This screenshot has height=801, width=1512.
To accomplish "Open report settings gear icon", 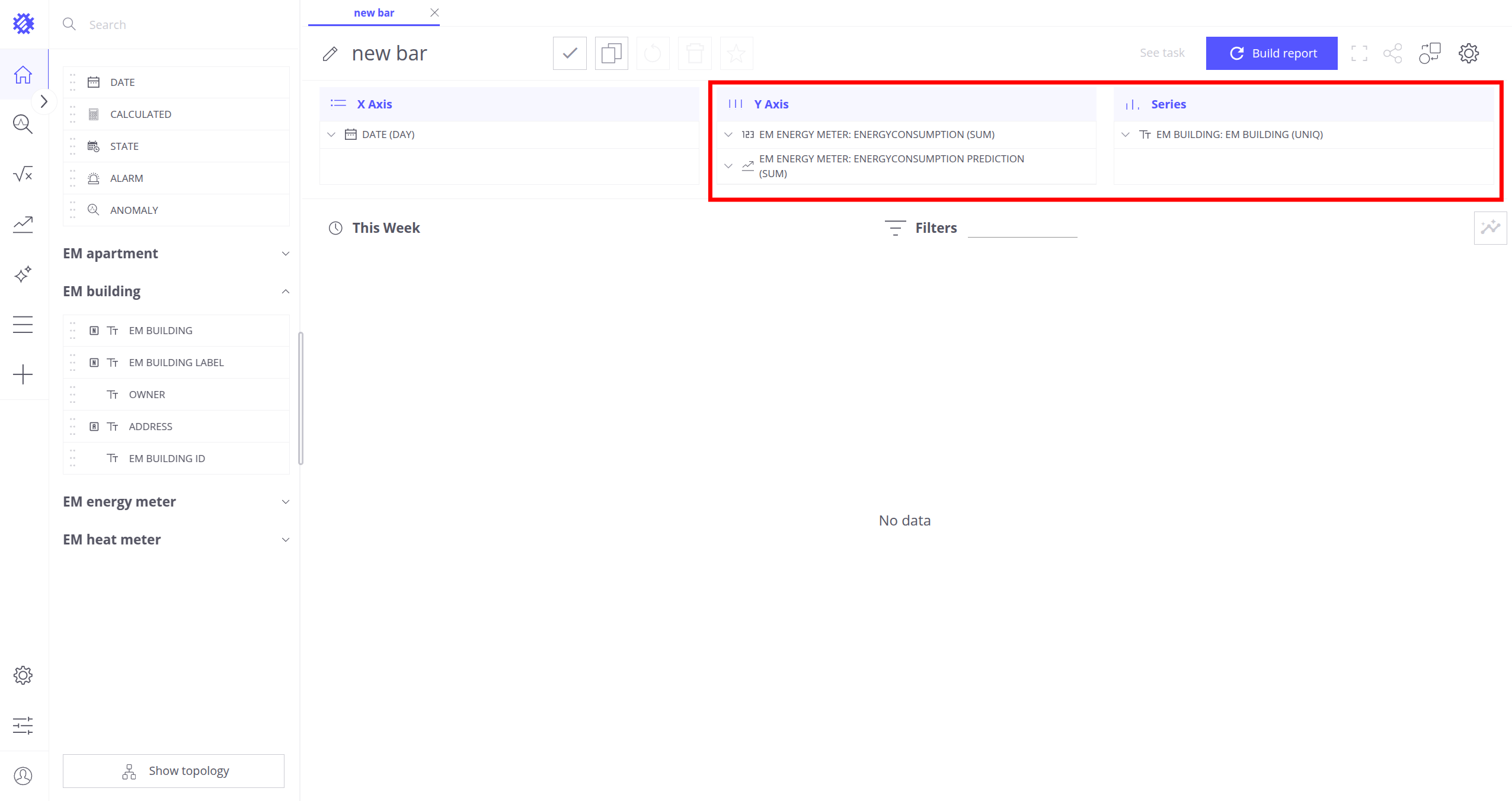I will [1468, 53].
